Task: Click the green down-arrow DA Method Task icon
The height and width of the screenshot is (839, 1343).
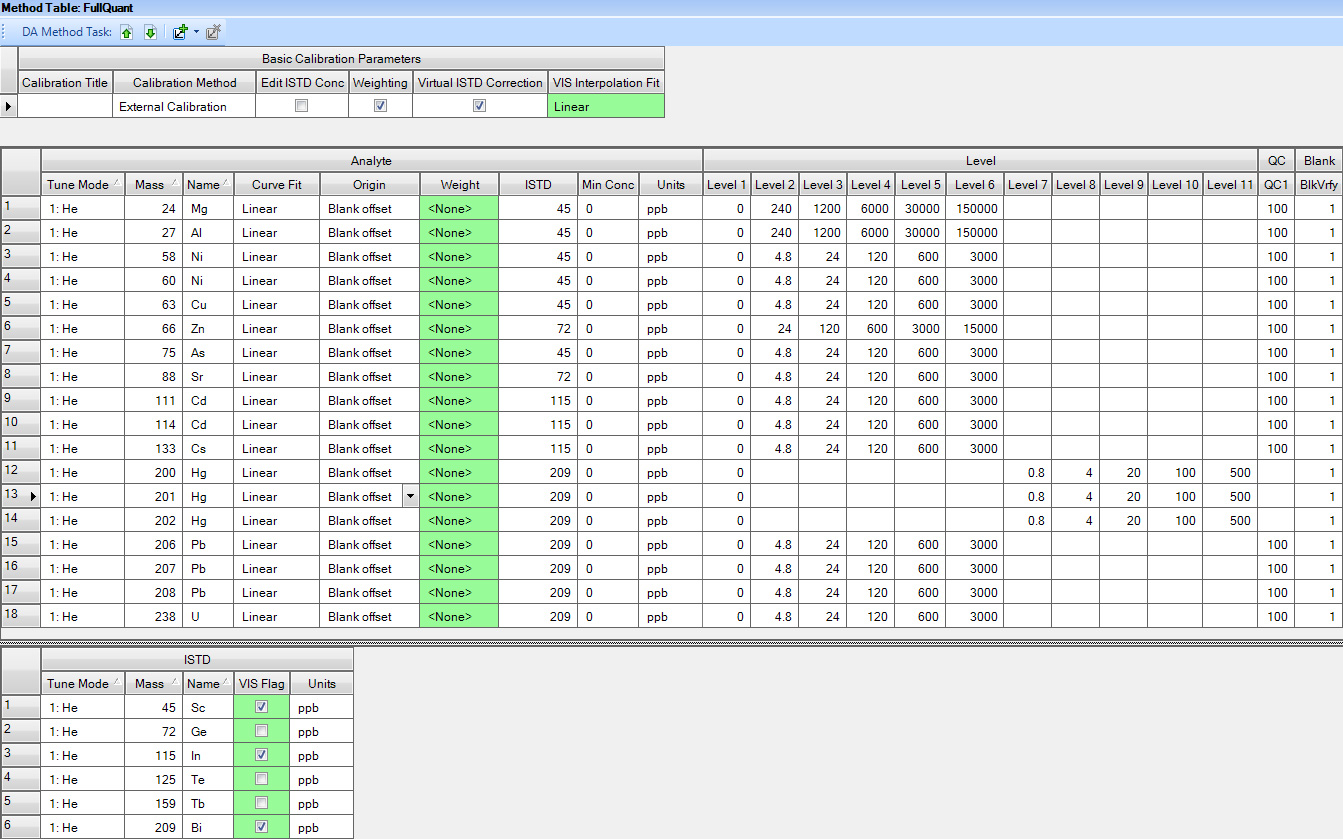Action: click(150, 32)
